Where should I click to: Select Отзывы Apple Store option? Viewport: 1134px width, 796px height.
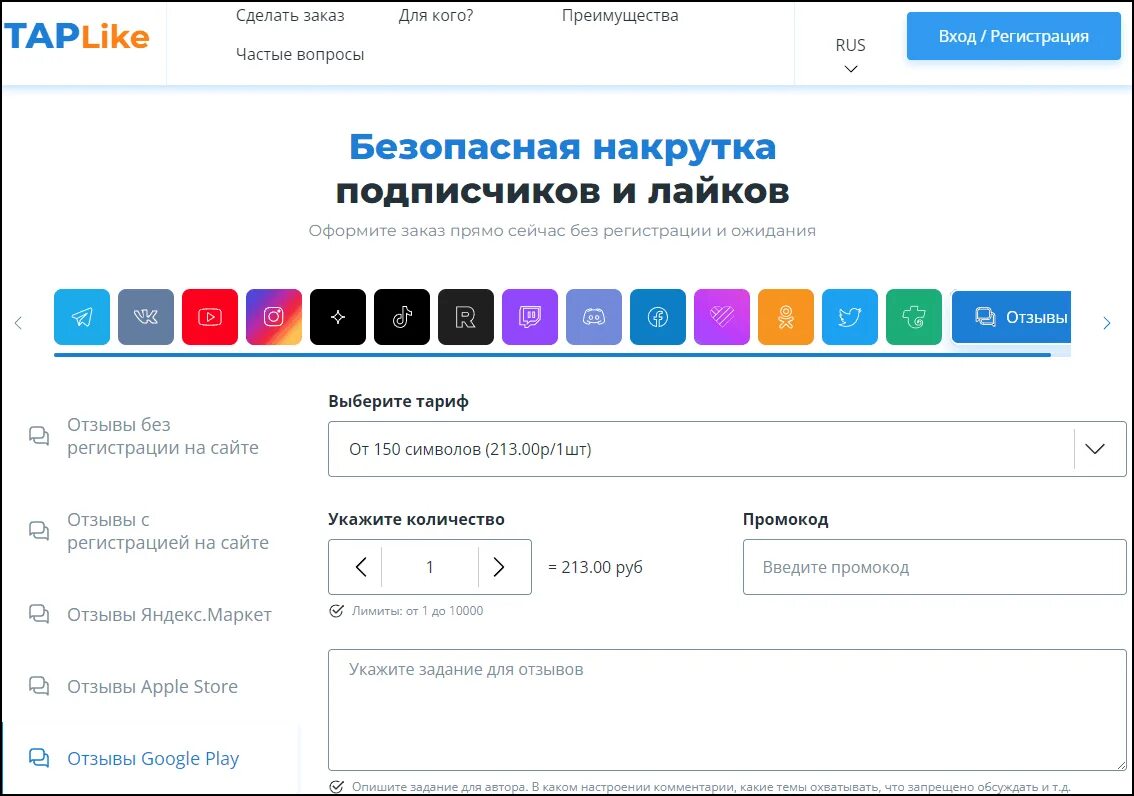pyautogui.click(x=153, y=686)
